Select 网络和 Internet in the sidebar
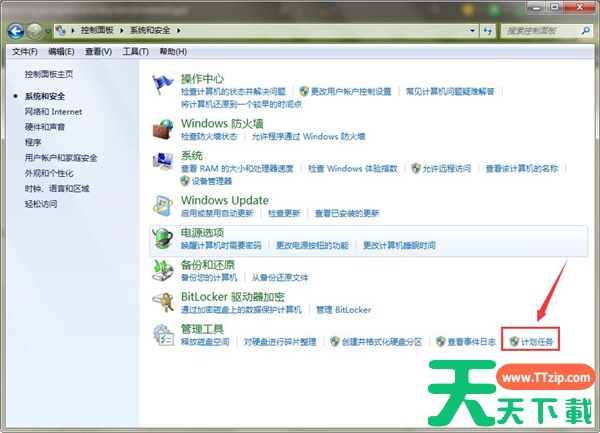The width and height of the screenshot is (600, 433). click(x=54, y=111)
